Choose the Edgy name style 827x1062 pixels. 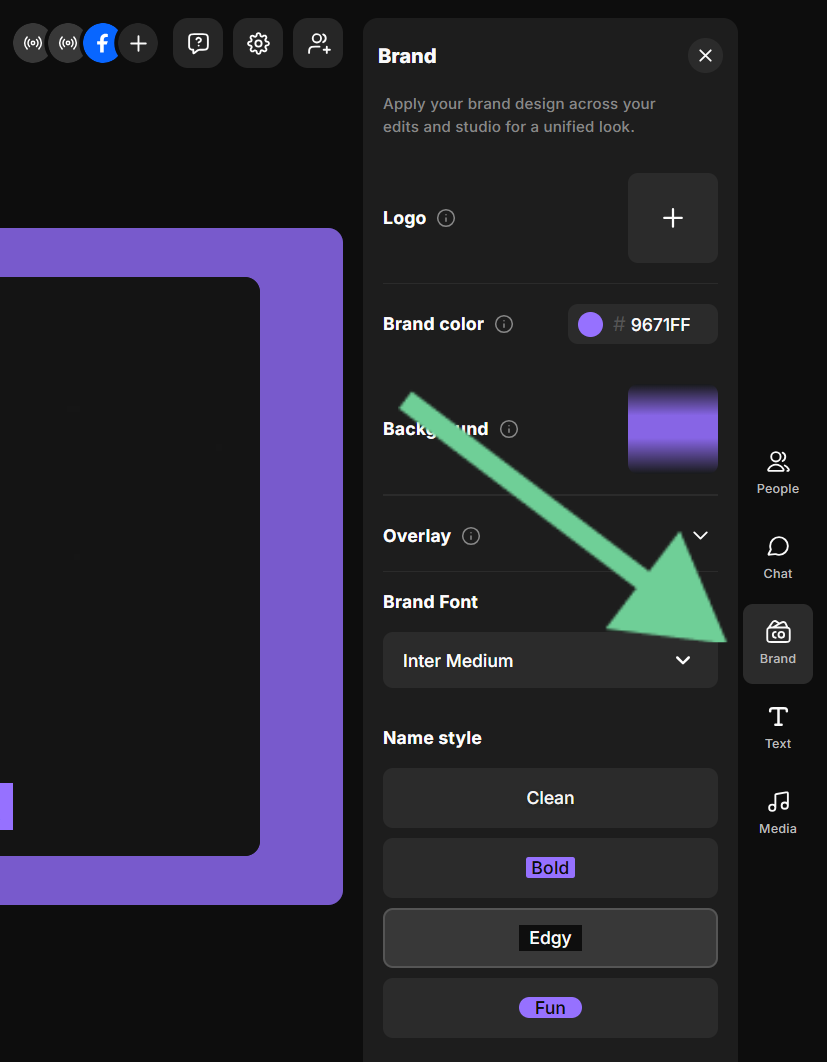[550, 938]
